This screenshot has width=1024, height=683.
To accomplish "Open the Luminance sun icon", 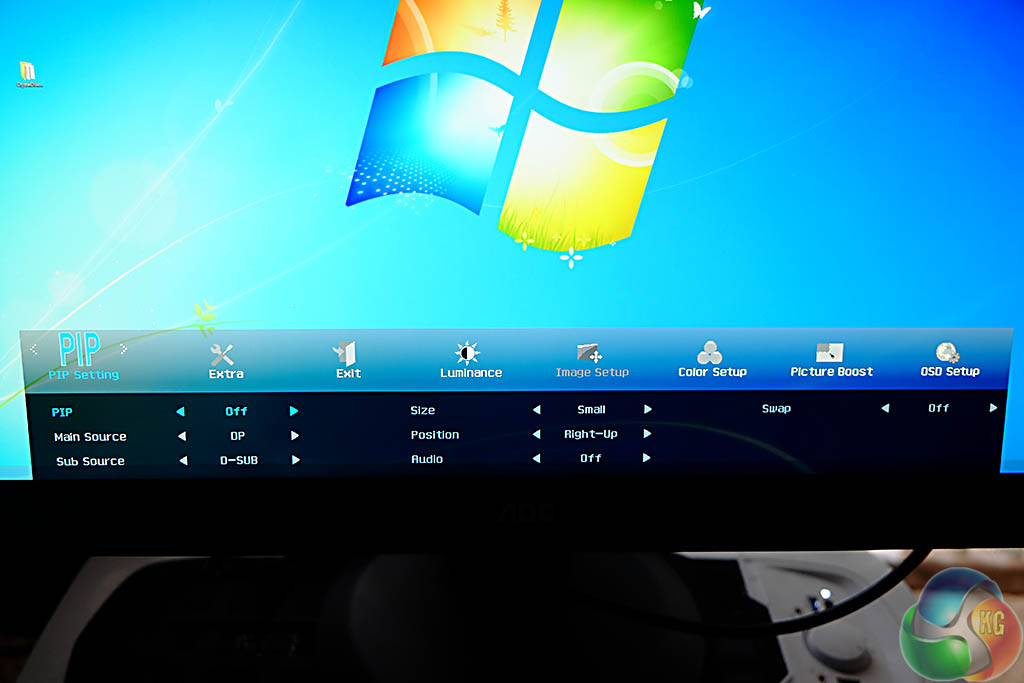I will pyautogui.click(x=467, y=353).
